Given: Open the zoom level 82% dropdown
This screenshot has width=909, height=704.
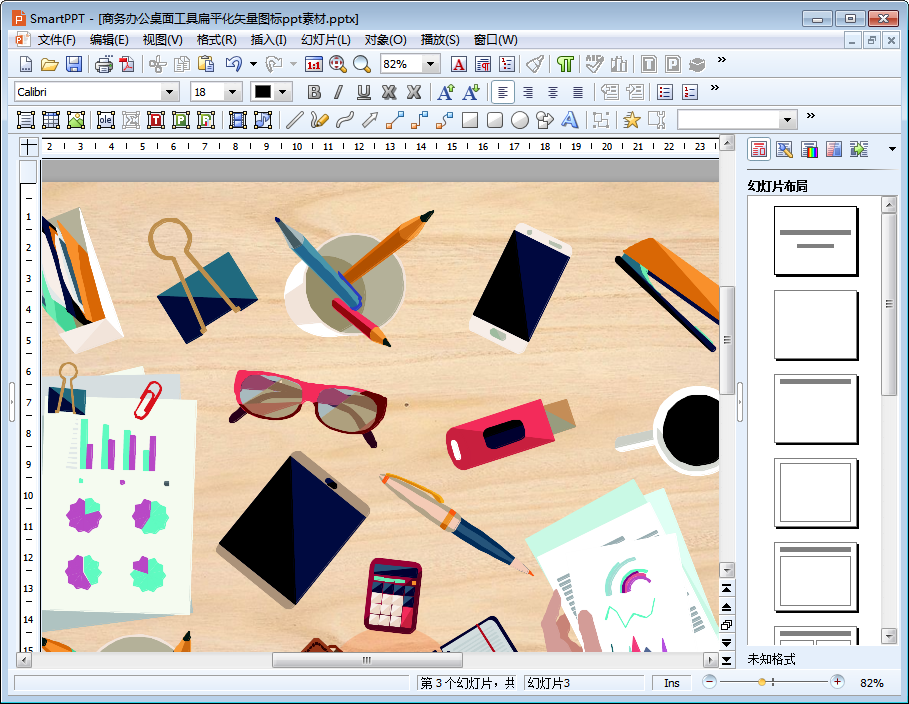Looking at the screenshot, I should [430, 64].
